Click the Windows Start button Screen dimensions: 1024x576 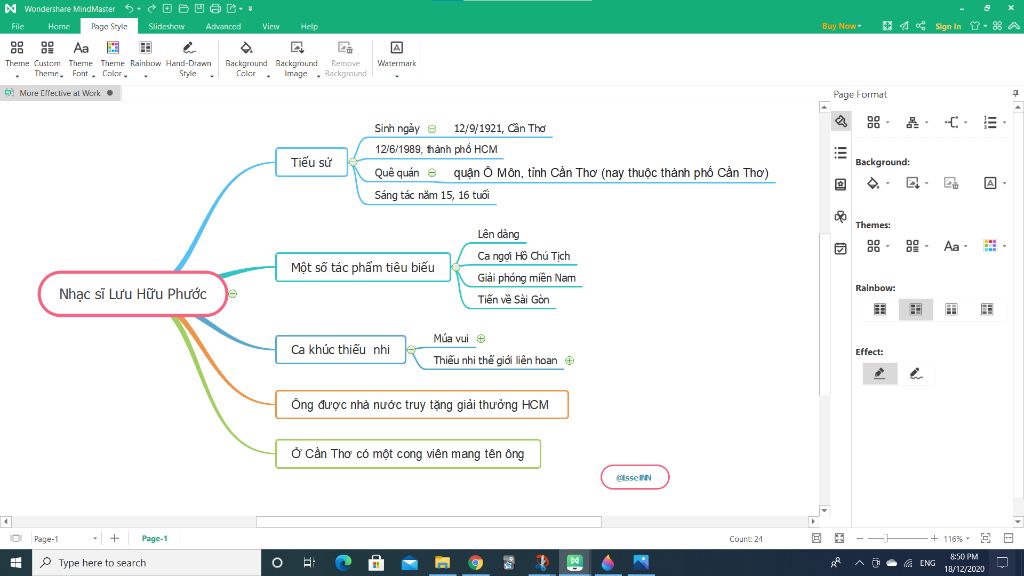tap(16, 562)
